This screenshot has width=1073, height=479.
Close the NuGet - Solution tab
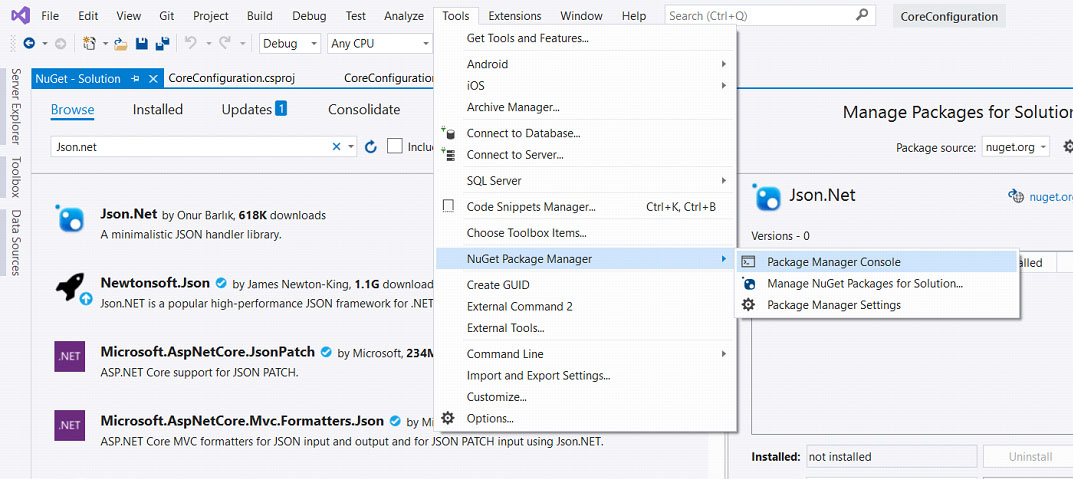point(153,79)
